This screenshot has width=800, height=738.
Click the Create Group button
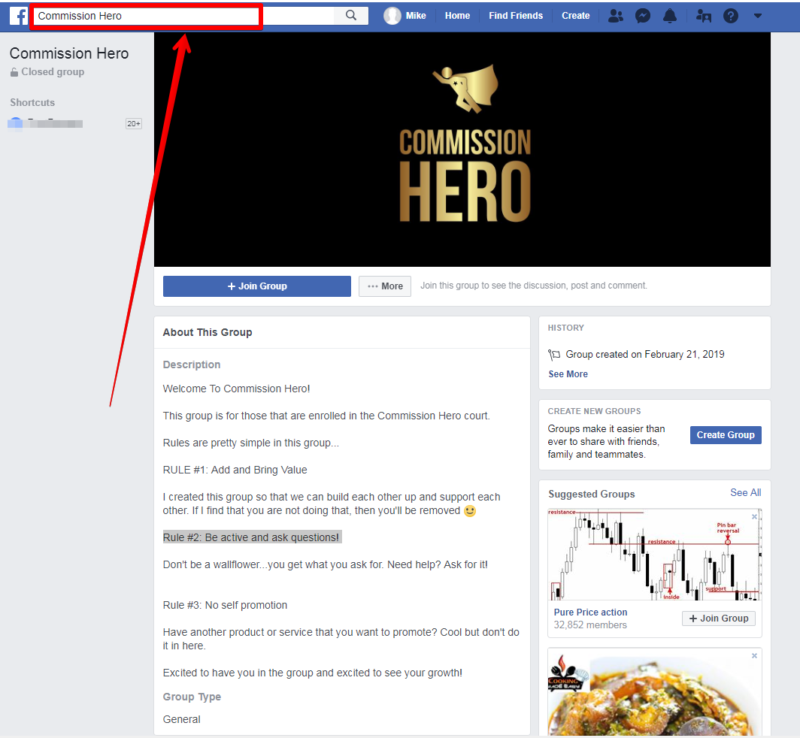pos(726,435)
